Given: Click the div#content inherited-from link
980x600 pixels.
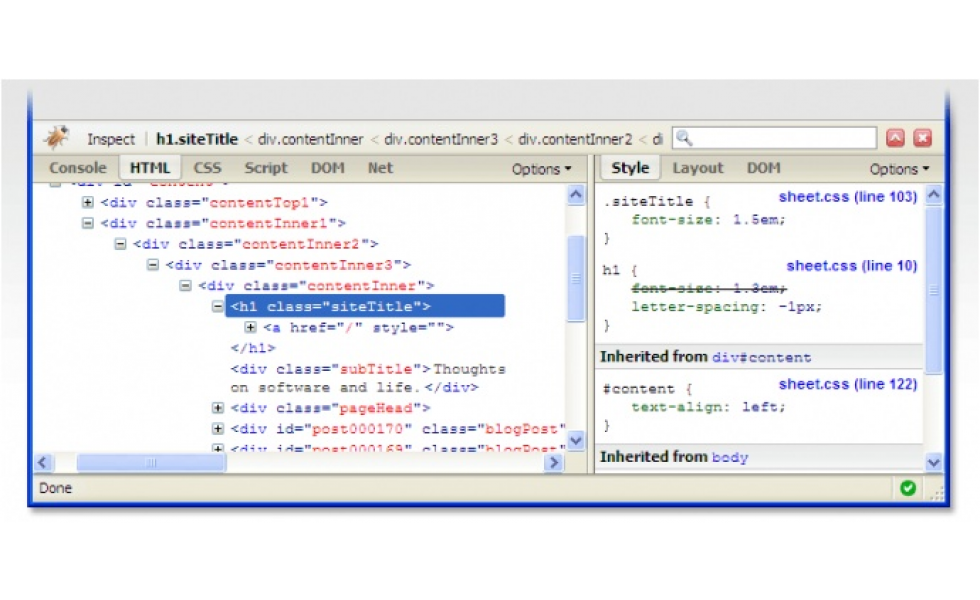Looking at the screenshot, I should 761,358.
